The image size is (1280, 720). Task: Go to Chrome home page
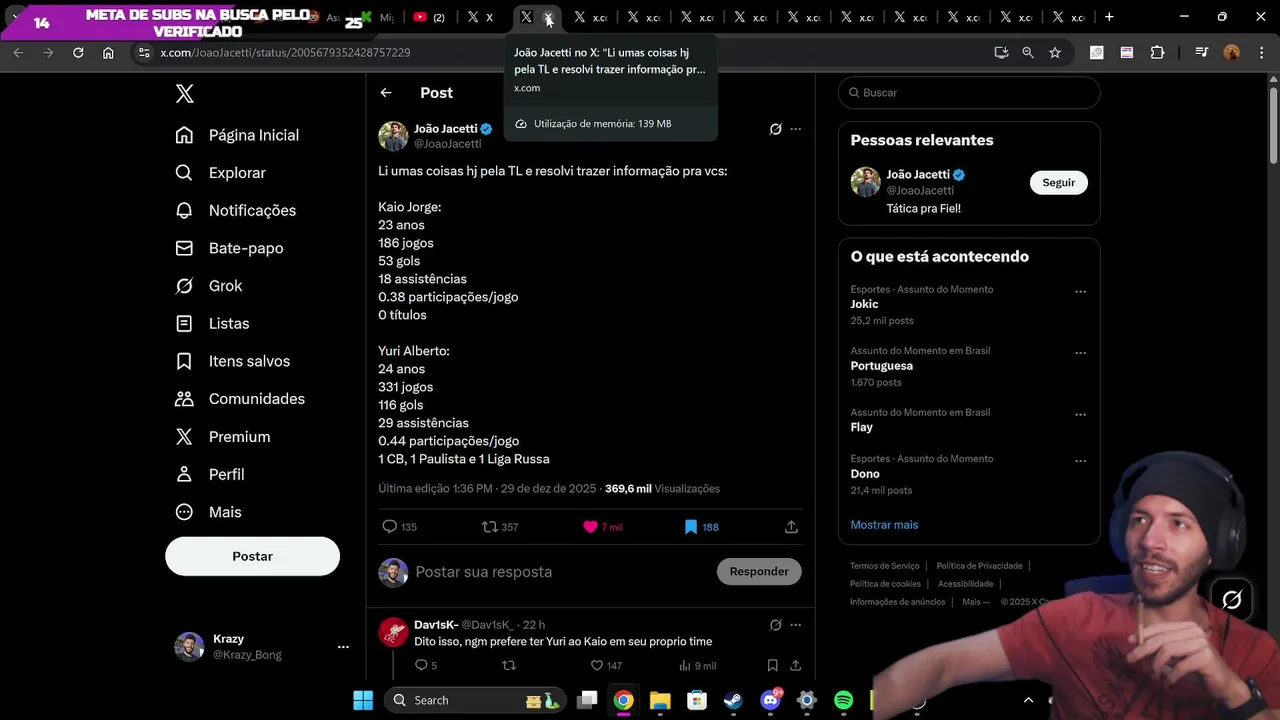coord(108,53)
